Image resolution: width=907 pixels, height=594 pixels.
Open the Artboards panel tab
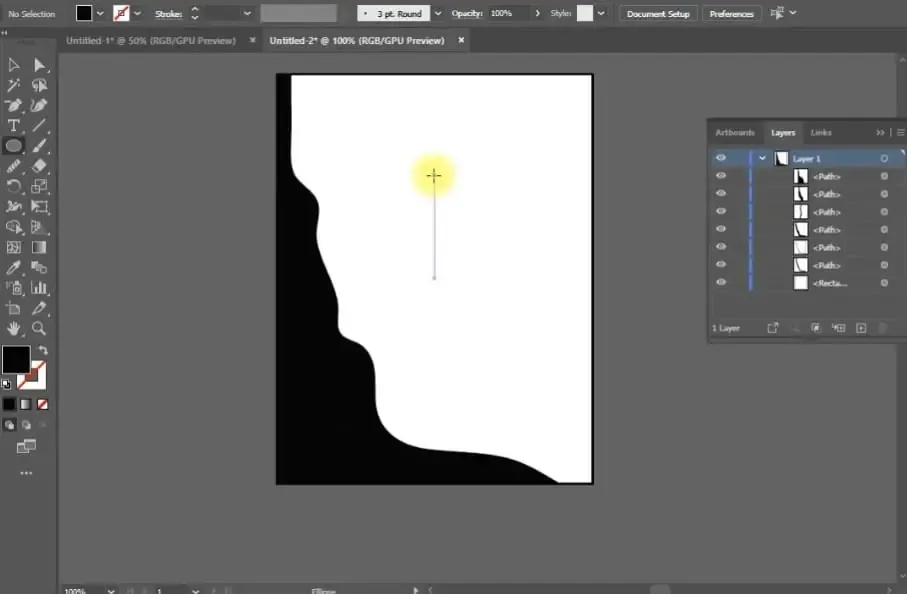(734, 132)
